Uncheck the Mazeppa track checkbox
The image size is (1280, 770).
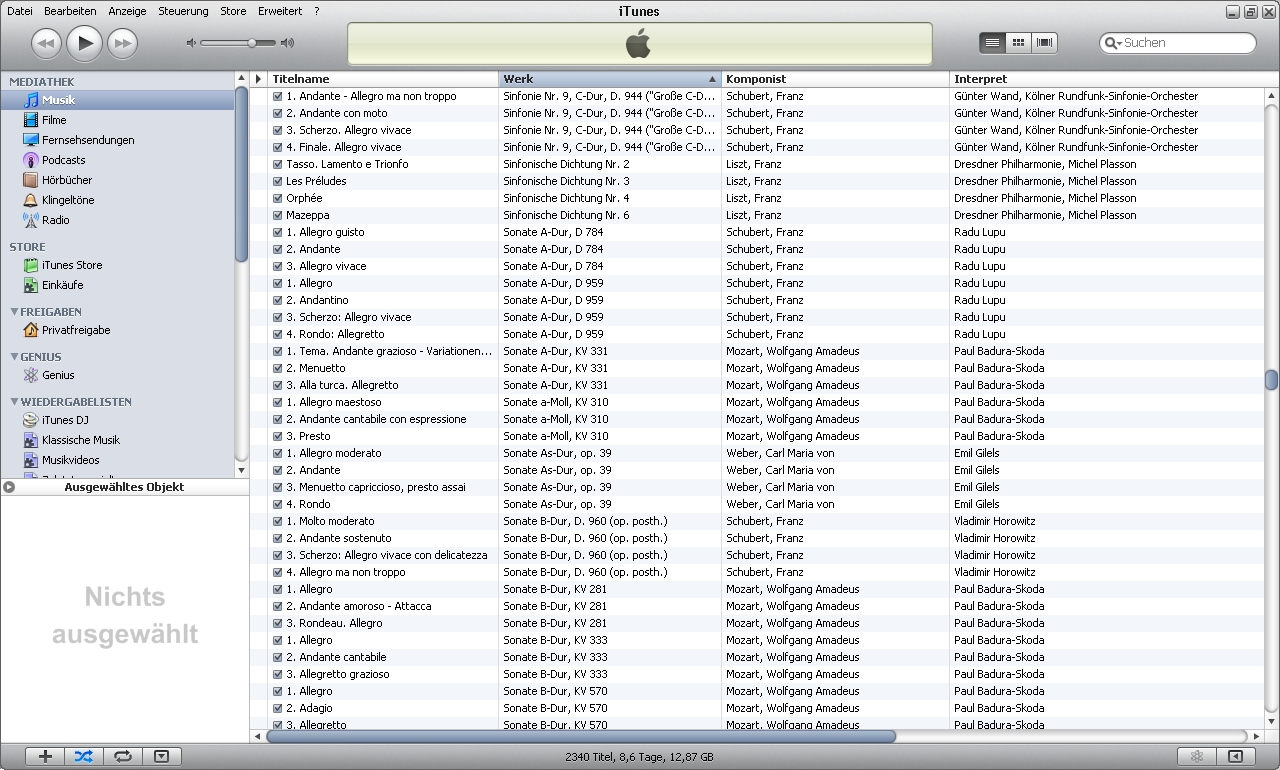click(278, 215)
